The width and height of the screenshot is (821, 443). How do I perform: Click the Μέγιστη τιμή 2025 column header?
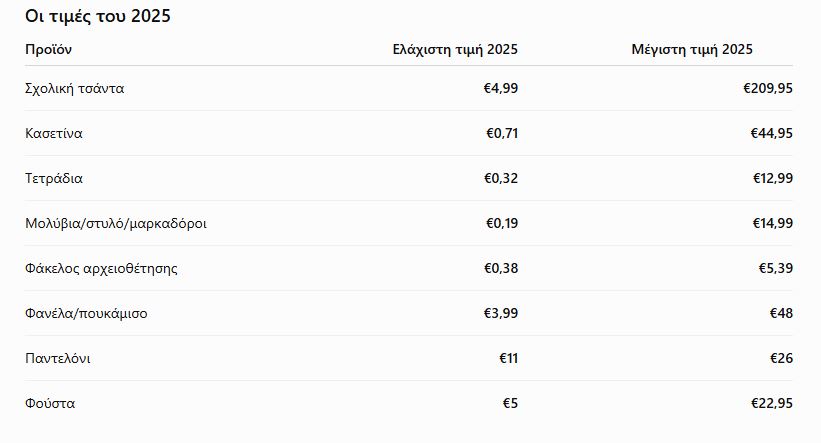(x=692, y=49)
